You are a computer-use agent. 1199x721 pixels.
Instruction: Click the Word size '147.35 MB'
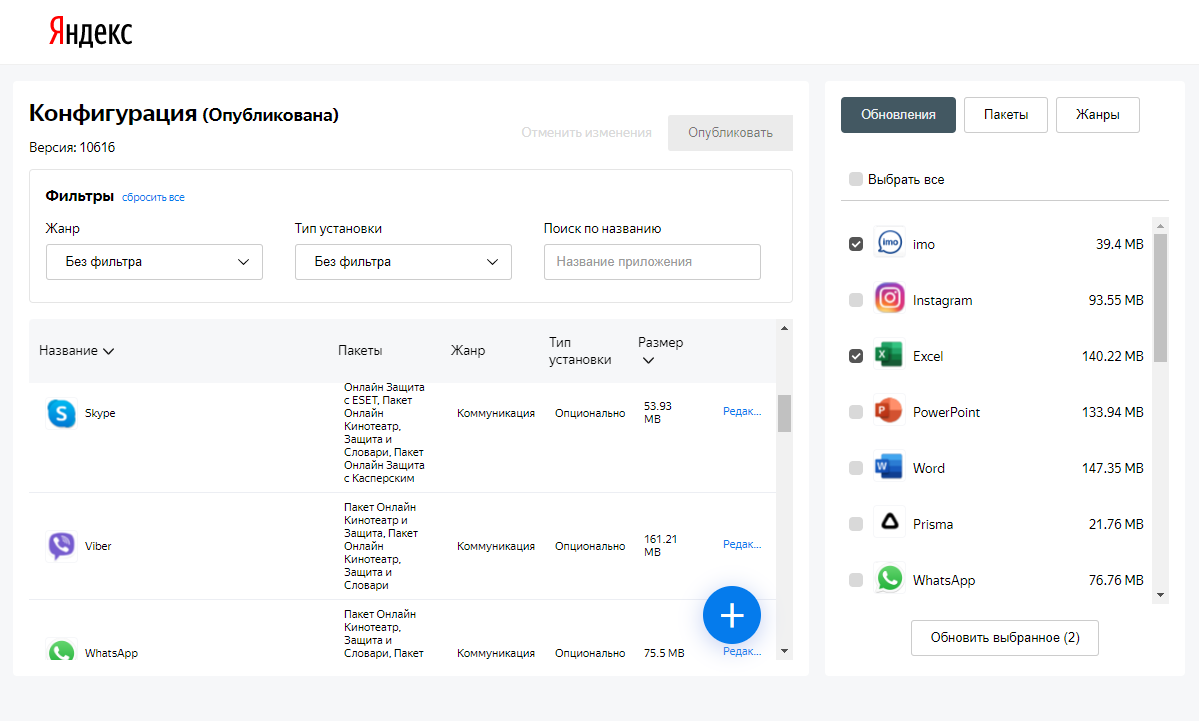point(1113,468)
